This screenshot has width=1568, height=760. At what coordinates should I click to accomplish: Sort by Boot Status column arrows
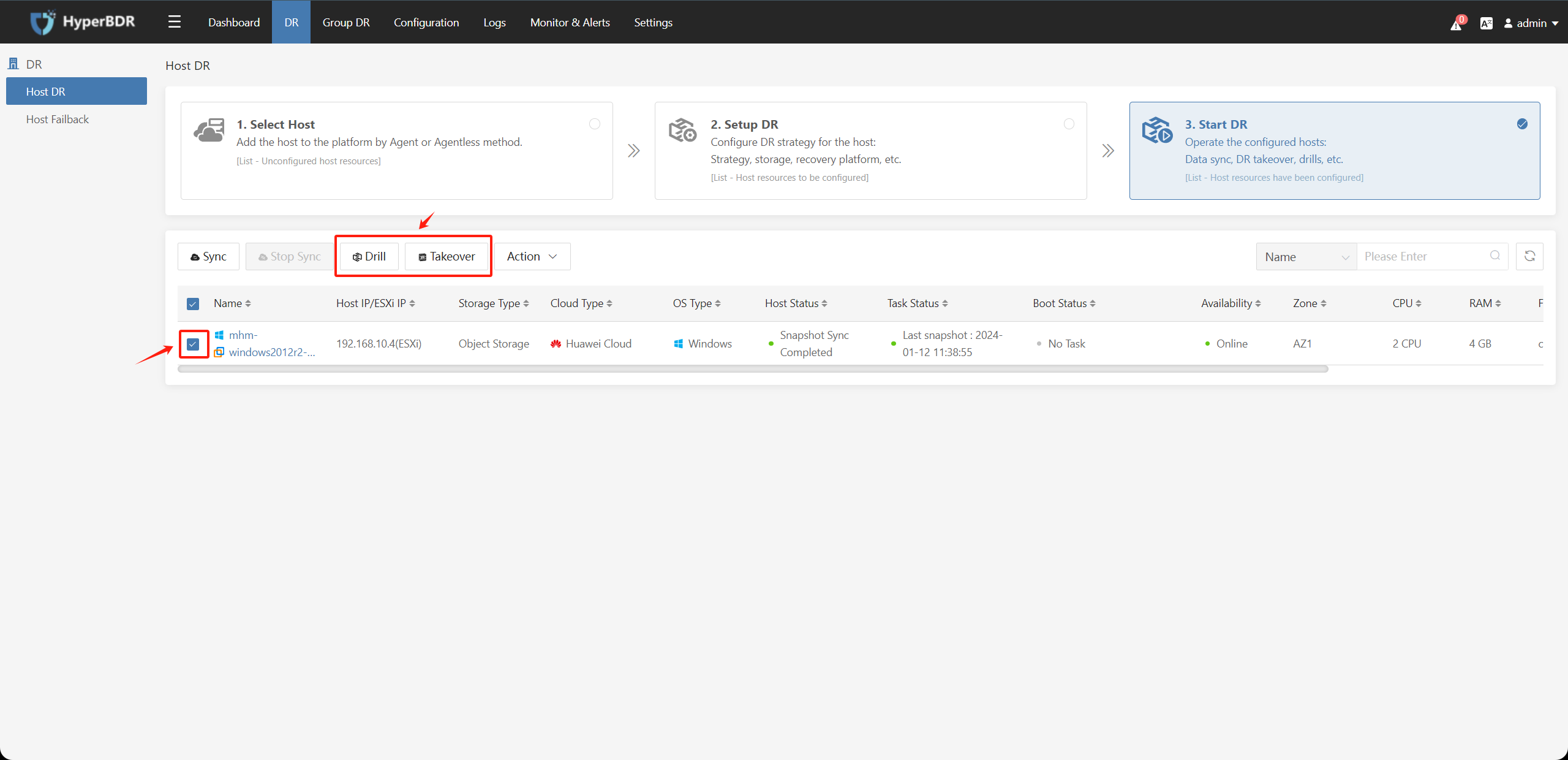click(x=1093, y=303)
